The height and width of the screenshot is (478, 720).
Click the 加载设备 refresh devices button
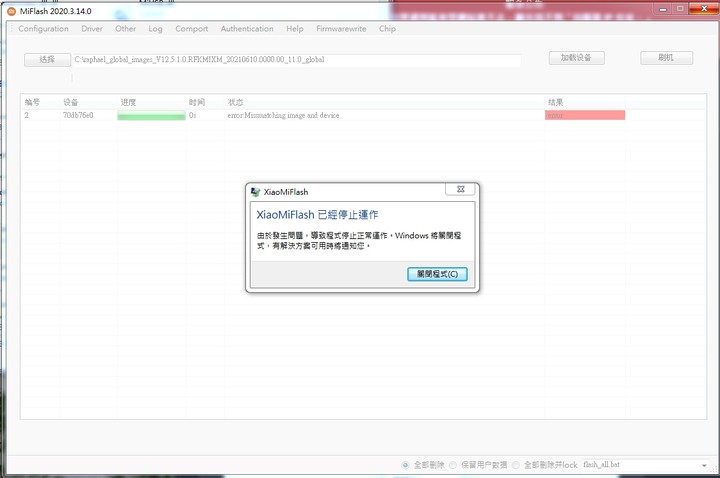coord(576,58)
